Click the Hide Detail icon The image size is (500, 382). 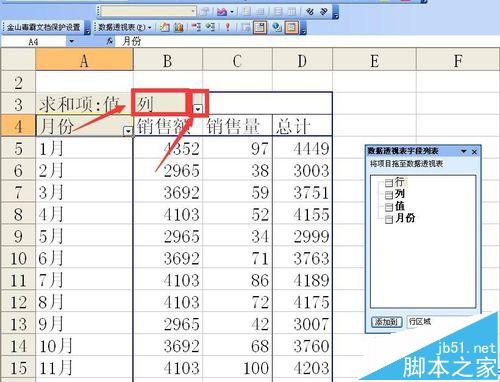[196, 27]
